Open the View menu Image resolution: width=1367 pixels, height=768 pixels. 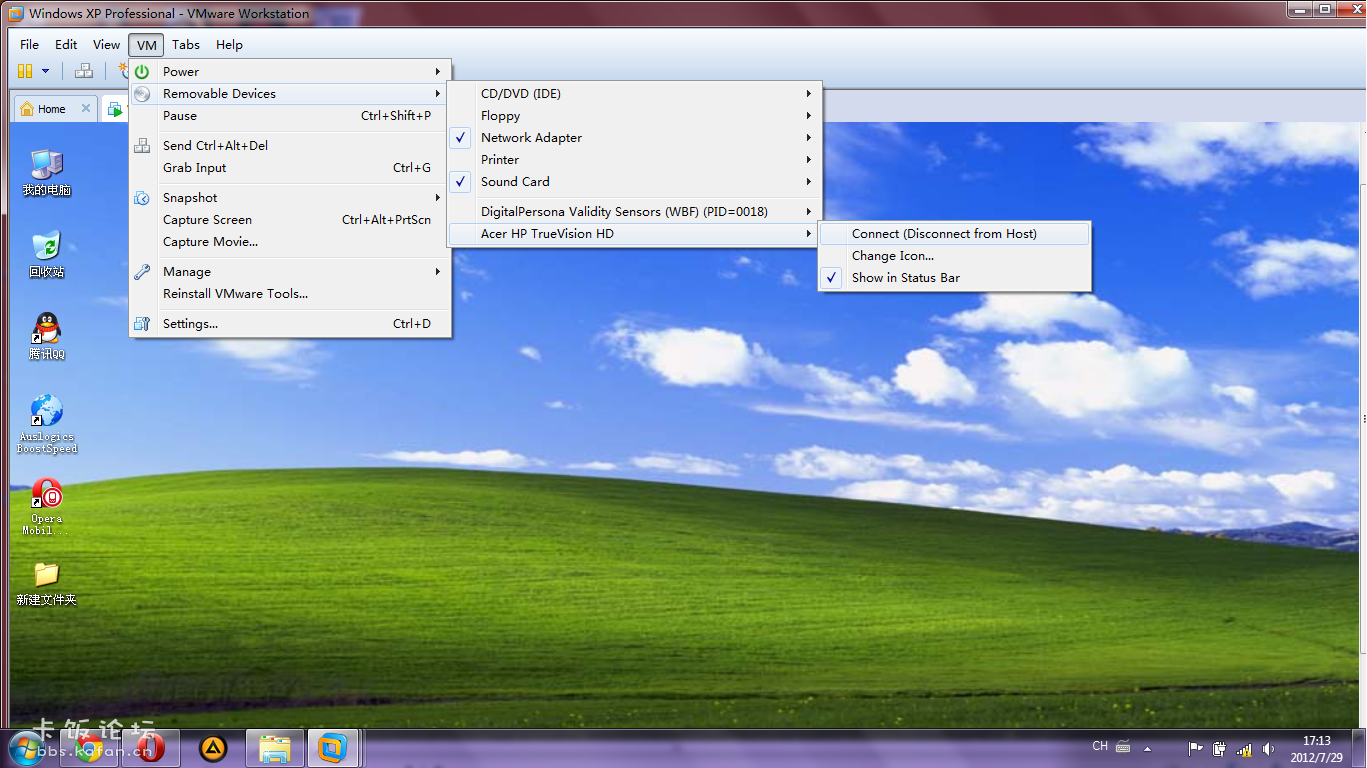point(107,45)
